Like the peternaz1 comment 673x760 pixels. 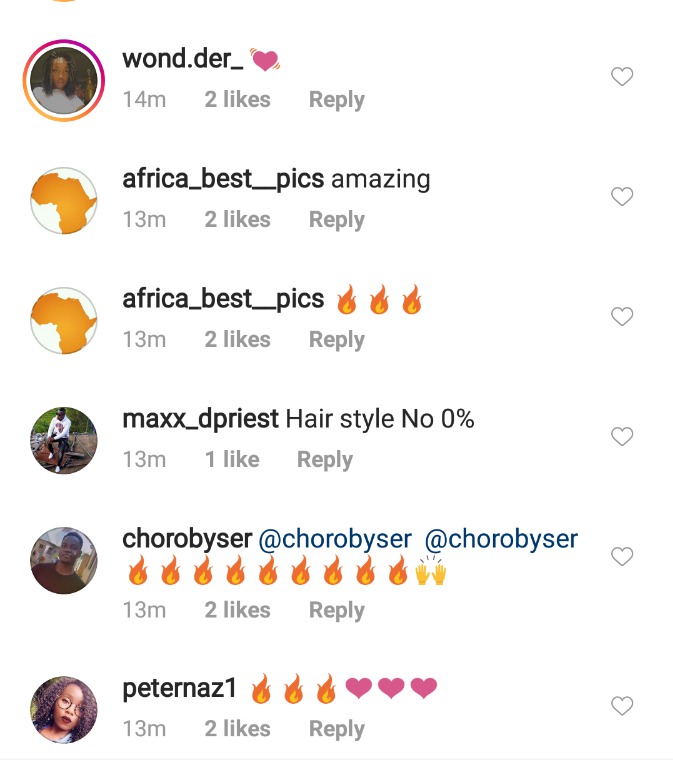click(x=622, y=706)
